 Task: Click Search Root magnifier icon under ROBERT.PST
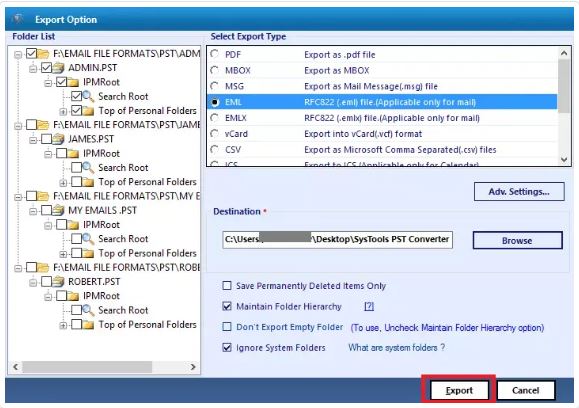pos(88,310)
